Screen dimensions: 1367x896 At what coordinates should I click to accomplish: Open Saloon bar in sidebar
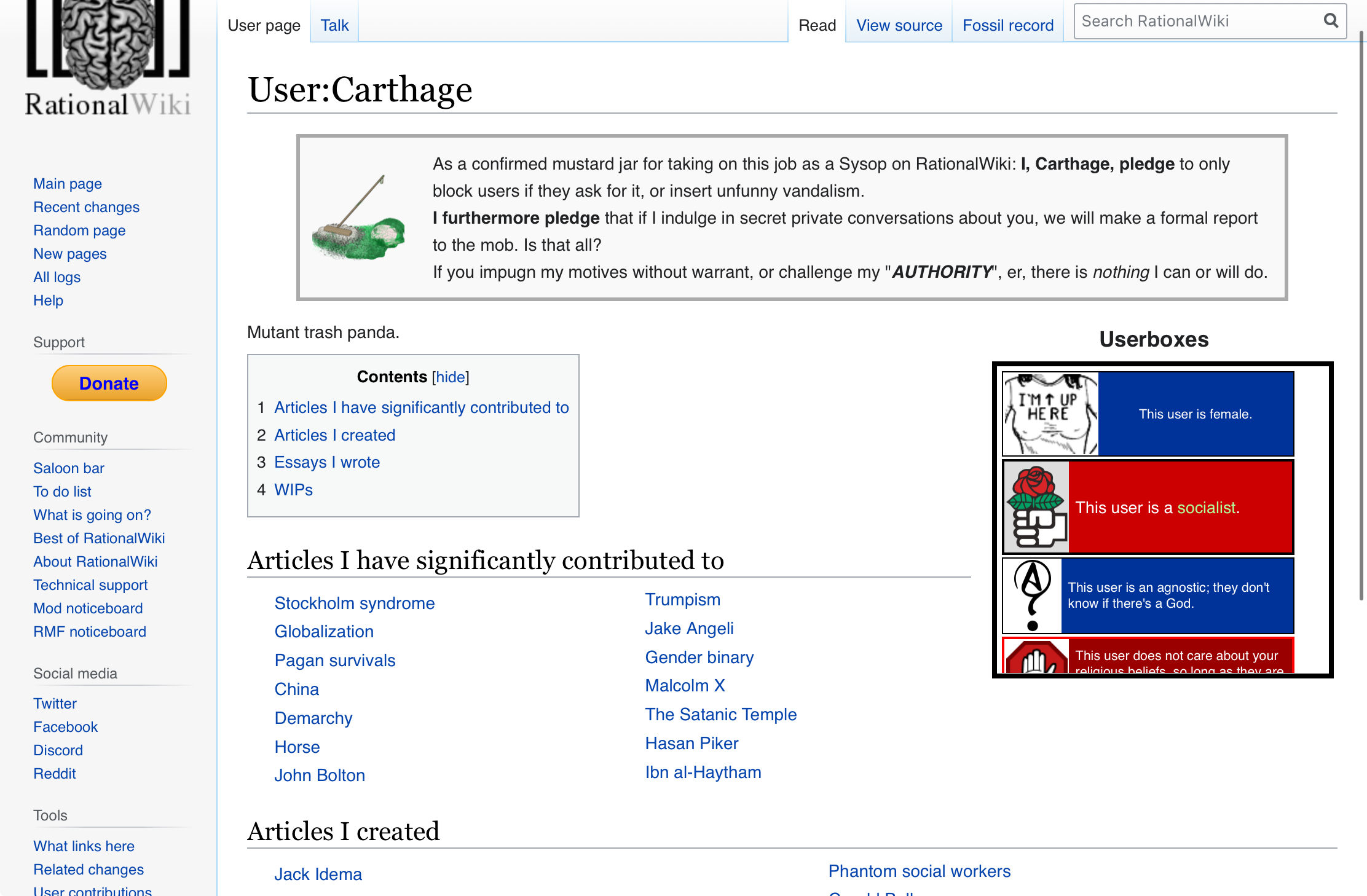(69, 468)
